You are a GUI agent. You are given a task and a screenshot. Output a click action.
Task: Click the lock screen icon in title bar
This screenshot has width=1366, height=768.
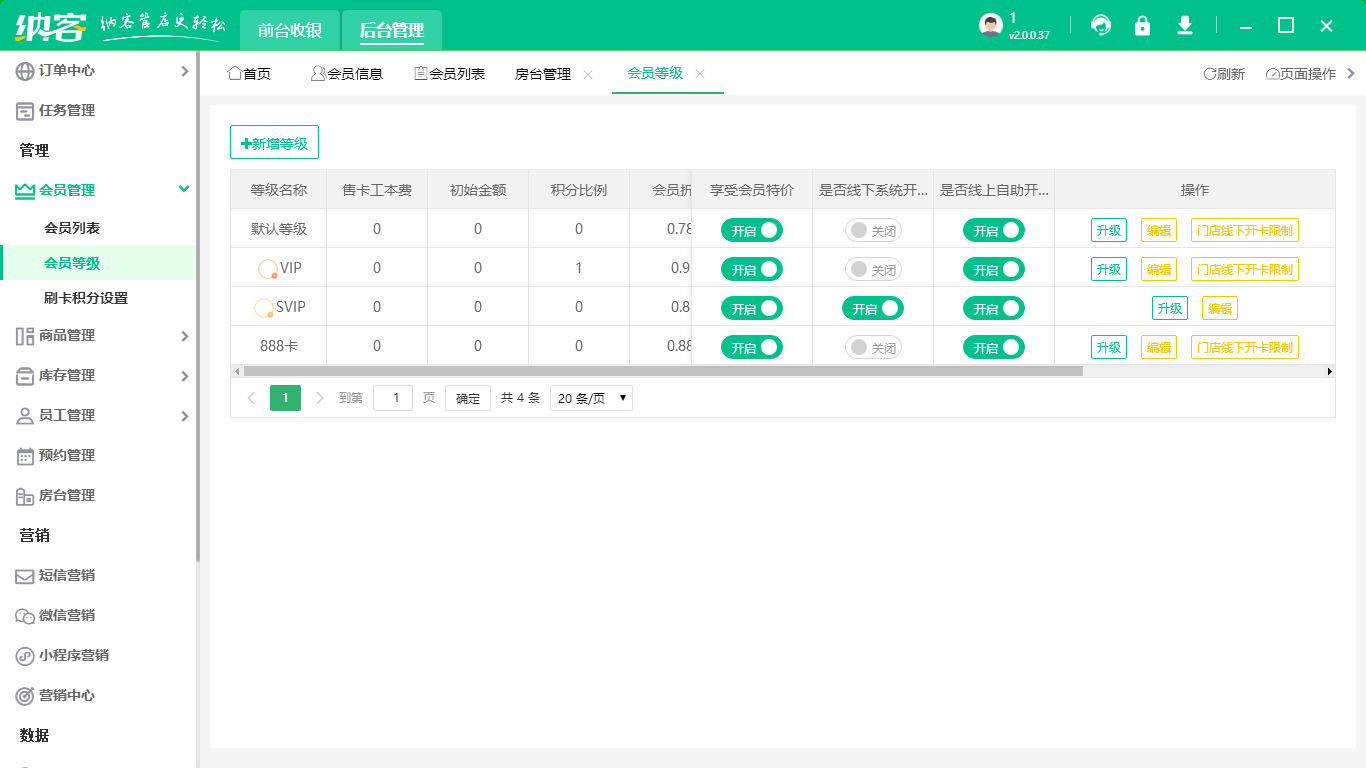1143,26
